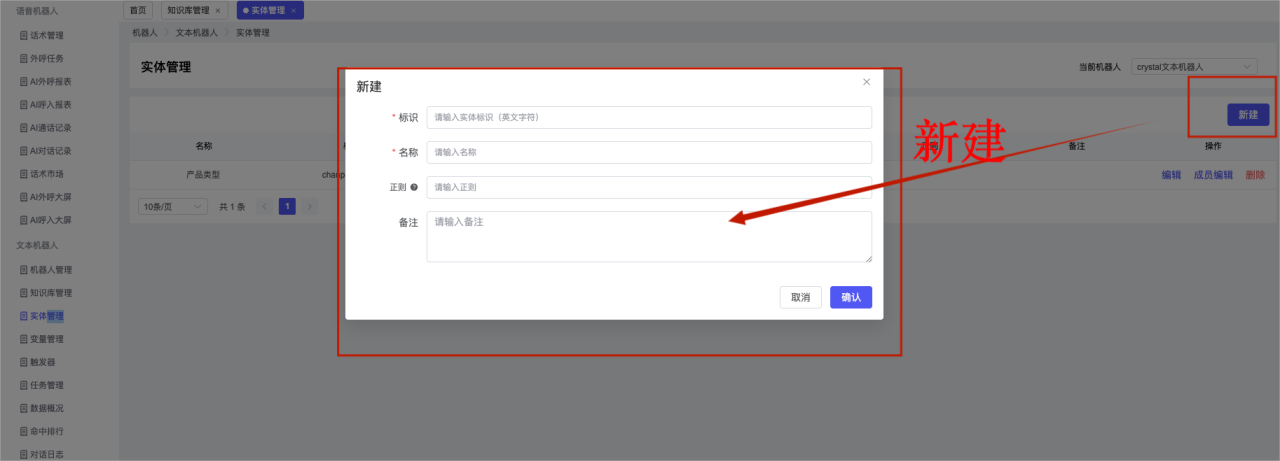
Task: Click the red 删除 link in 操作 column
Action: click(1255, 175)
